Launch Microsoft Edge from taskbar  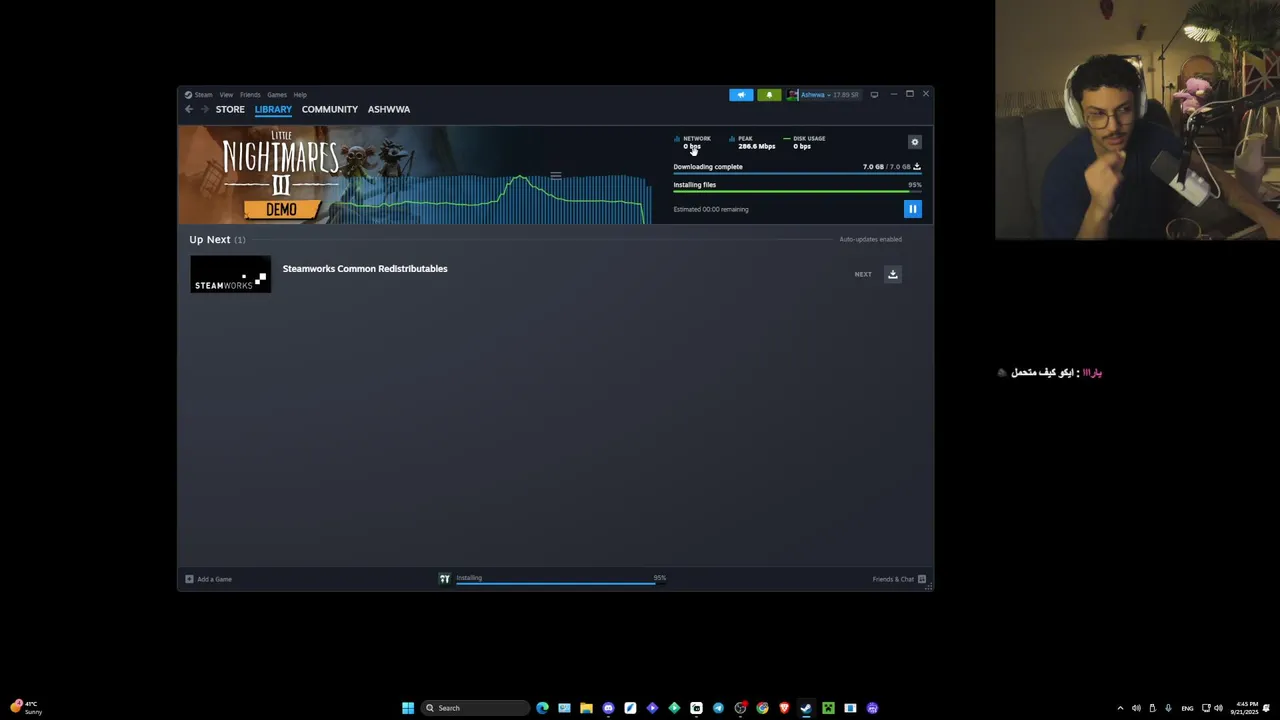tap(542, 708)
